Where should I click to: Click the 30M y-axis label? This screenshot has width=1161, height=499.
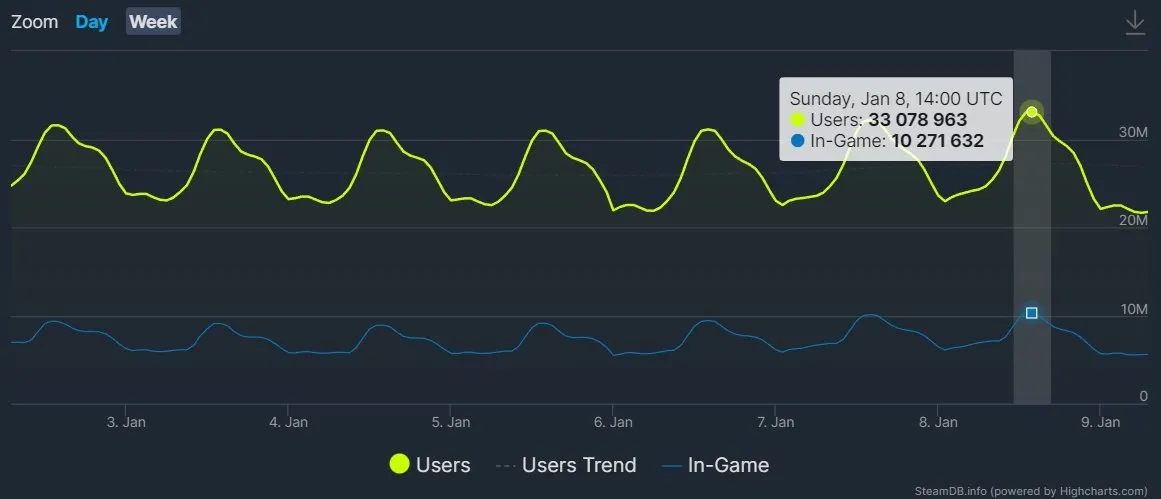(1133, 132)
